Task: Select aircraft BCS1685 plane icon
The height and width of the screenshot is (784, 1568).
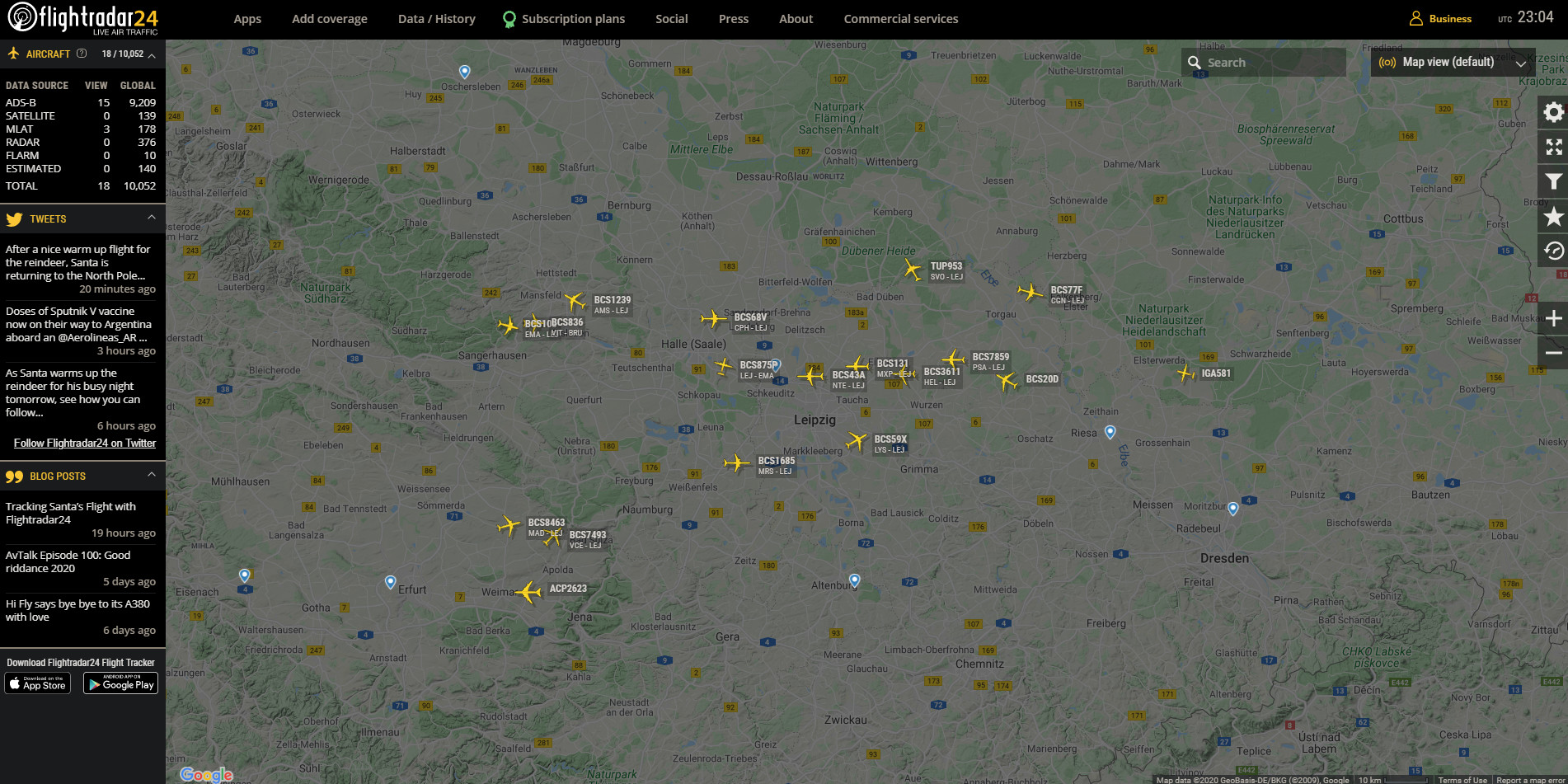Action: click(736, 463)
